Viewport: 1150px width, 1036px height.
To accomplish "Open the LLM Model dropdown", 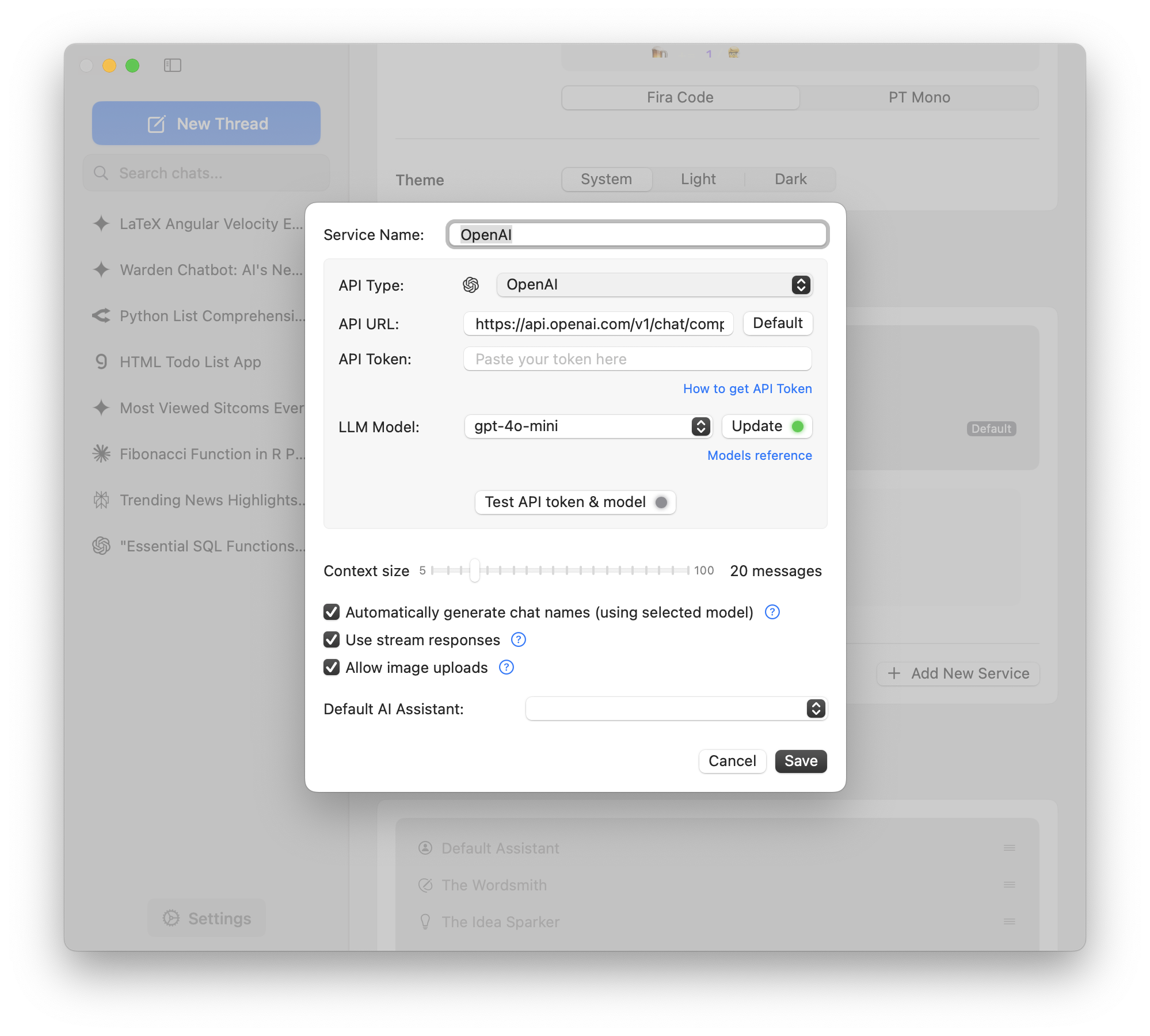I will (x=588, y=426).
